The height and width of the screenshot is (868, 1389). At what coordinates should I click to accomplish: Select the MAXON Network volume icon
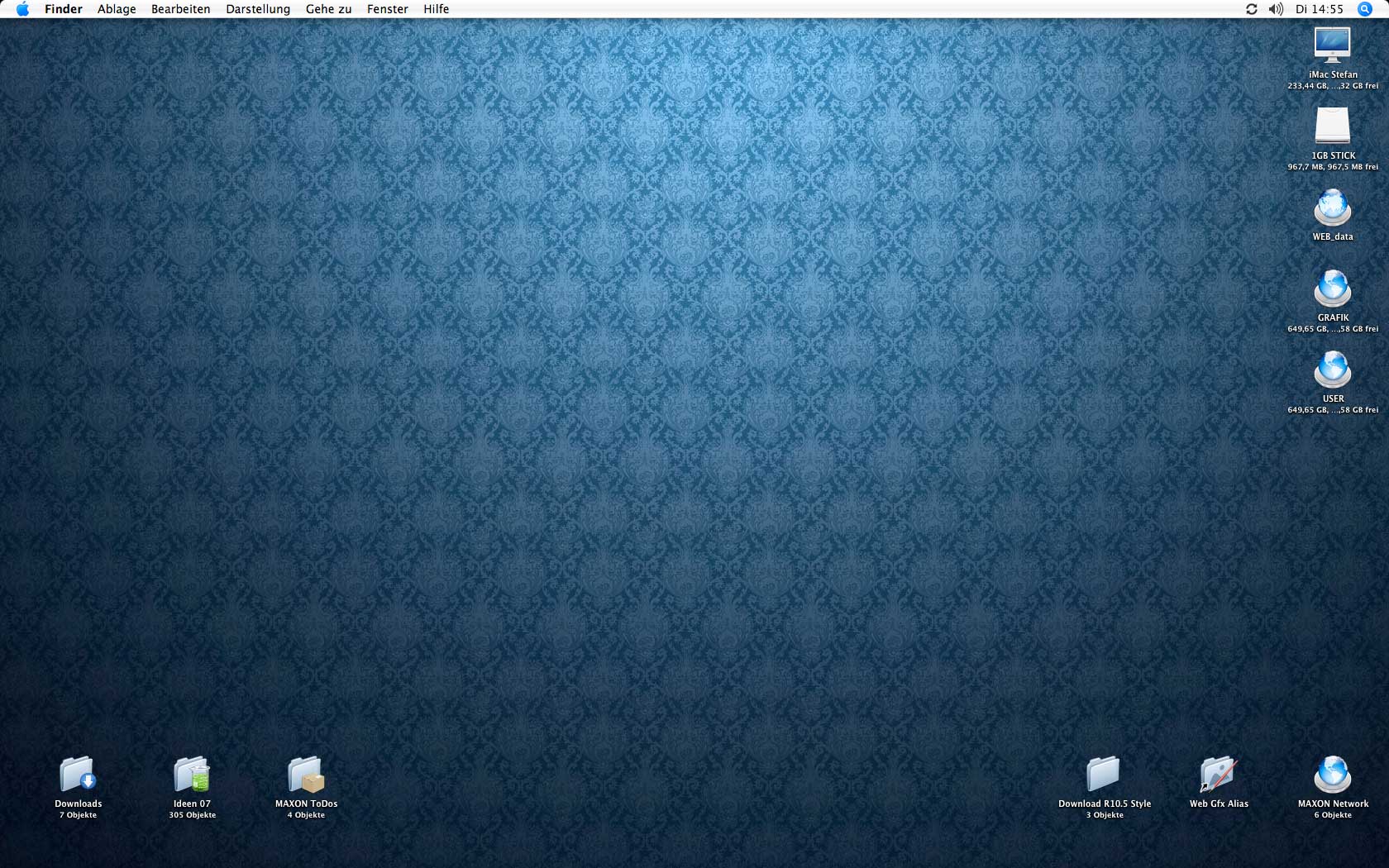tap(1333, 775)
